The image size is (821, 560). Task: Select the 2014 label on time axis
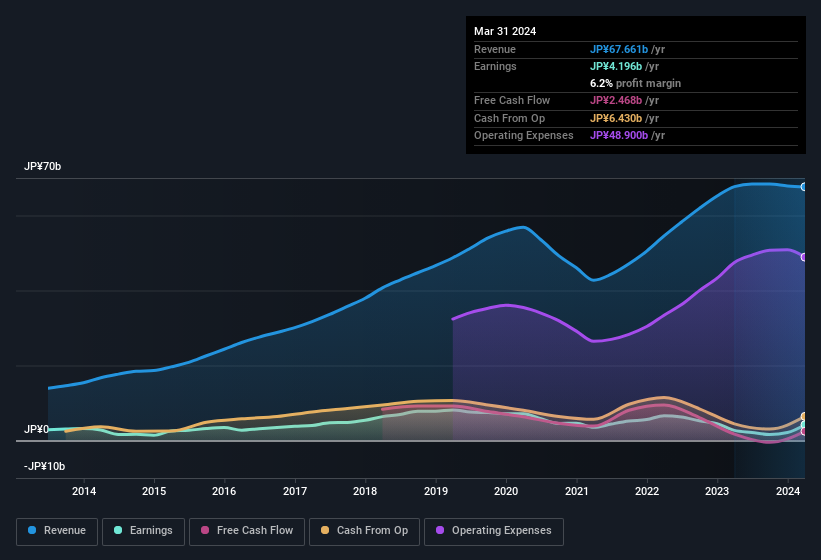pos(84,491)
